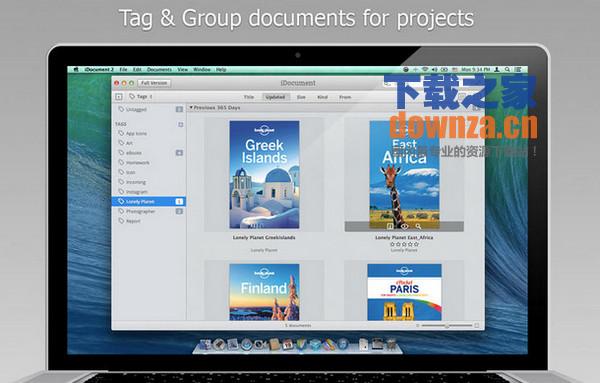This screenshot has height=383, width=600.
Task: Select the eBooks tag
Action: point(149,153)
